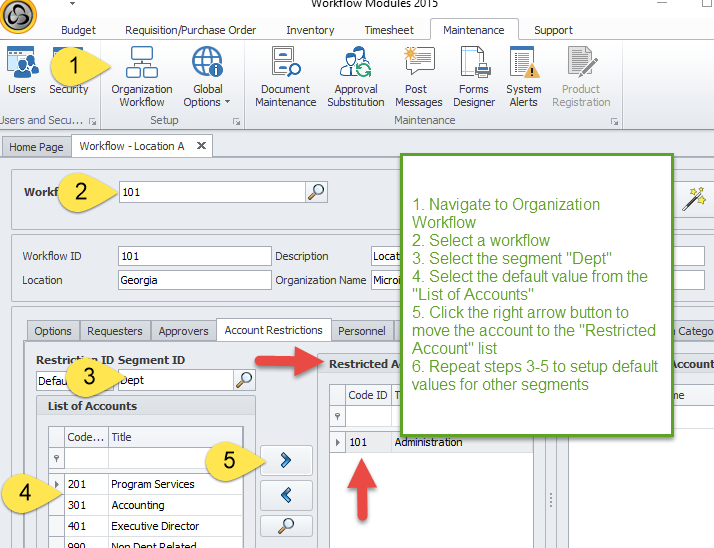The height and width of the screenshot is (548, 714).
Task: Move account right to Restricted list
Action: coord(285,460)
